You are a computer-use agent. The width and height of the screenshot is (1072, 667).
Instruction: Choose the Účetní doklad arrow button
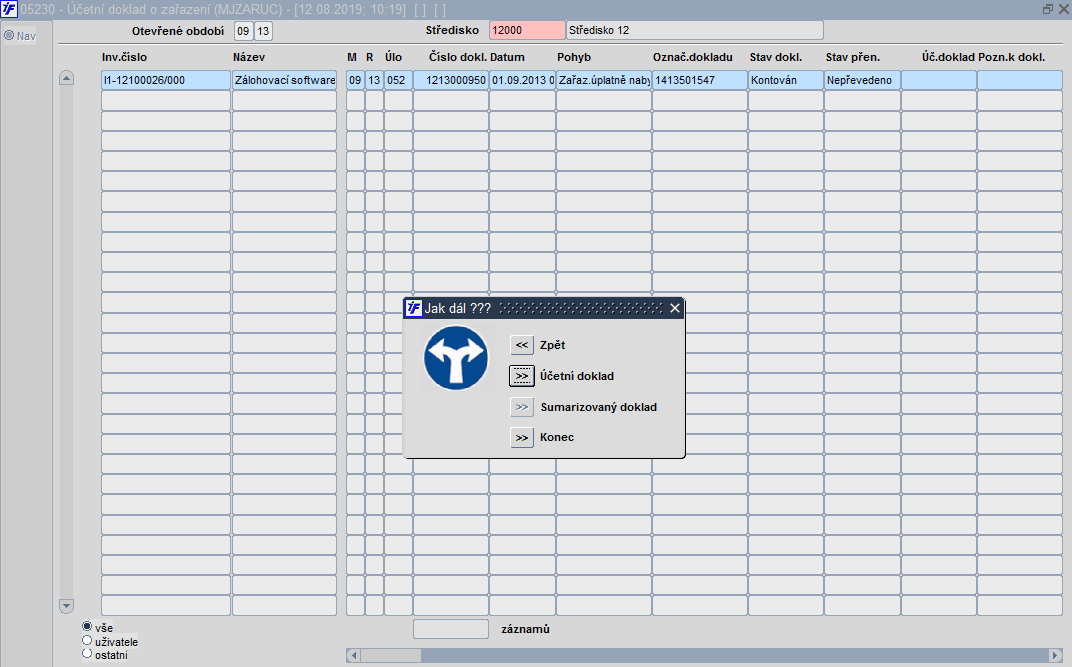pos(522,376)
